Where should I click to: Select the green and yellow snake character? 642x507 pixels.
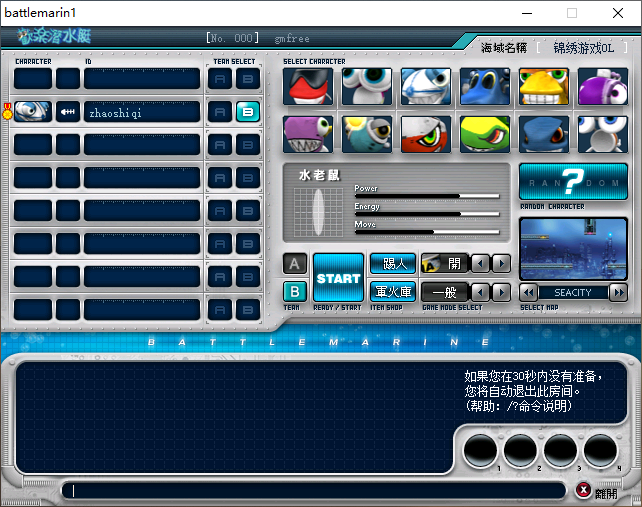(485, 134)
